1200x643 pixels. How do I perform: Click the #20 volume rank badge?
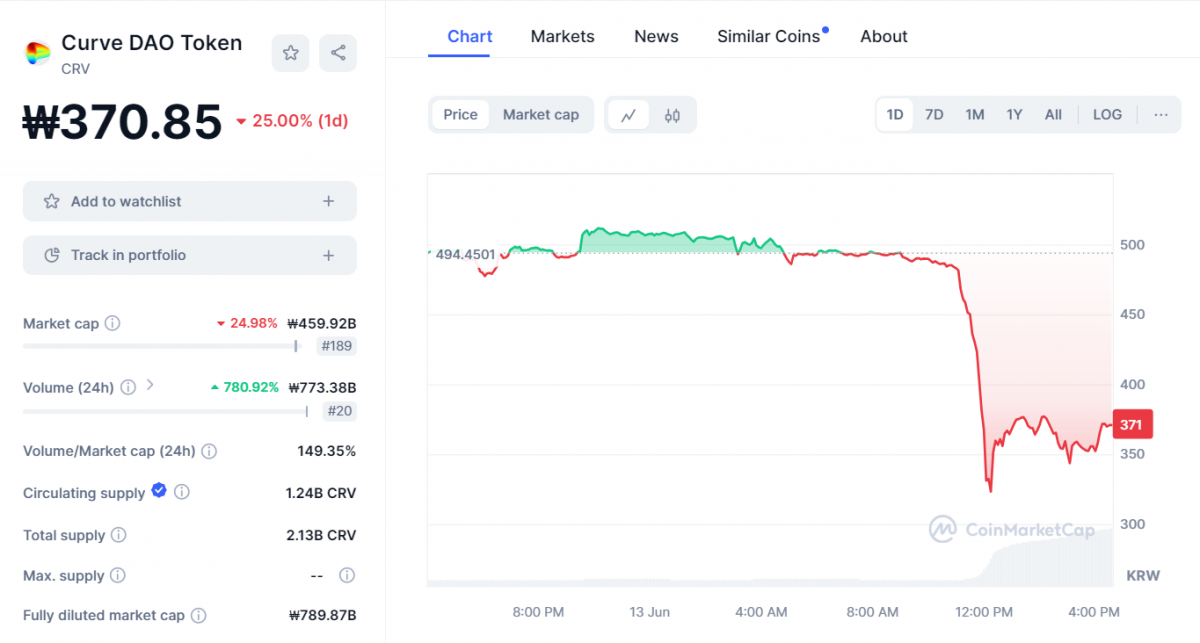[340, 410]
